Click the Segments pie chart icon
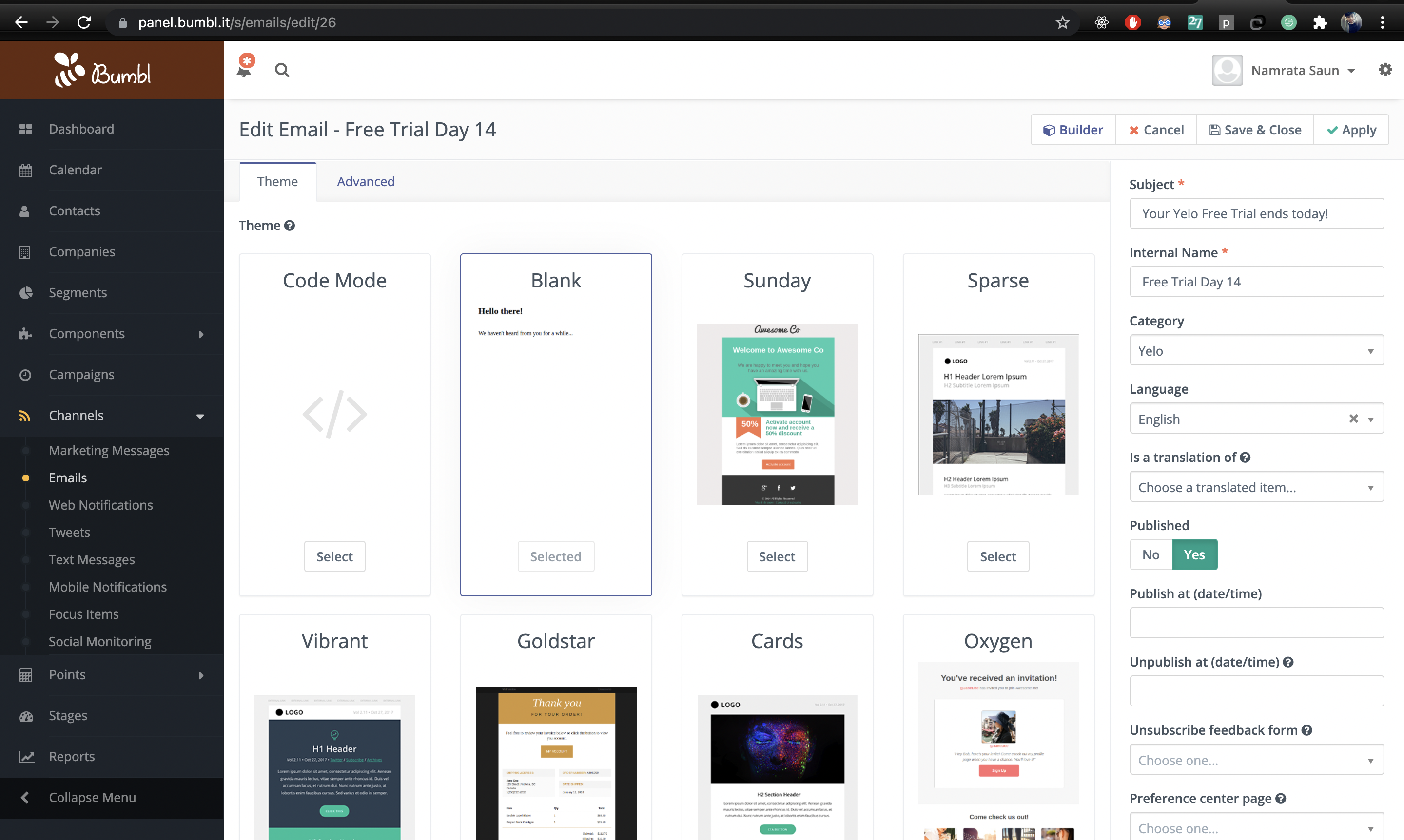1404x840 pixels. tap(25, 293)
